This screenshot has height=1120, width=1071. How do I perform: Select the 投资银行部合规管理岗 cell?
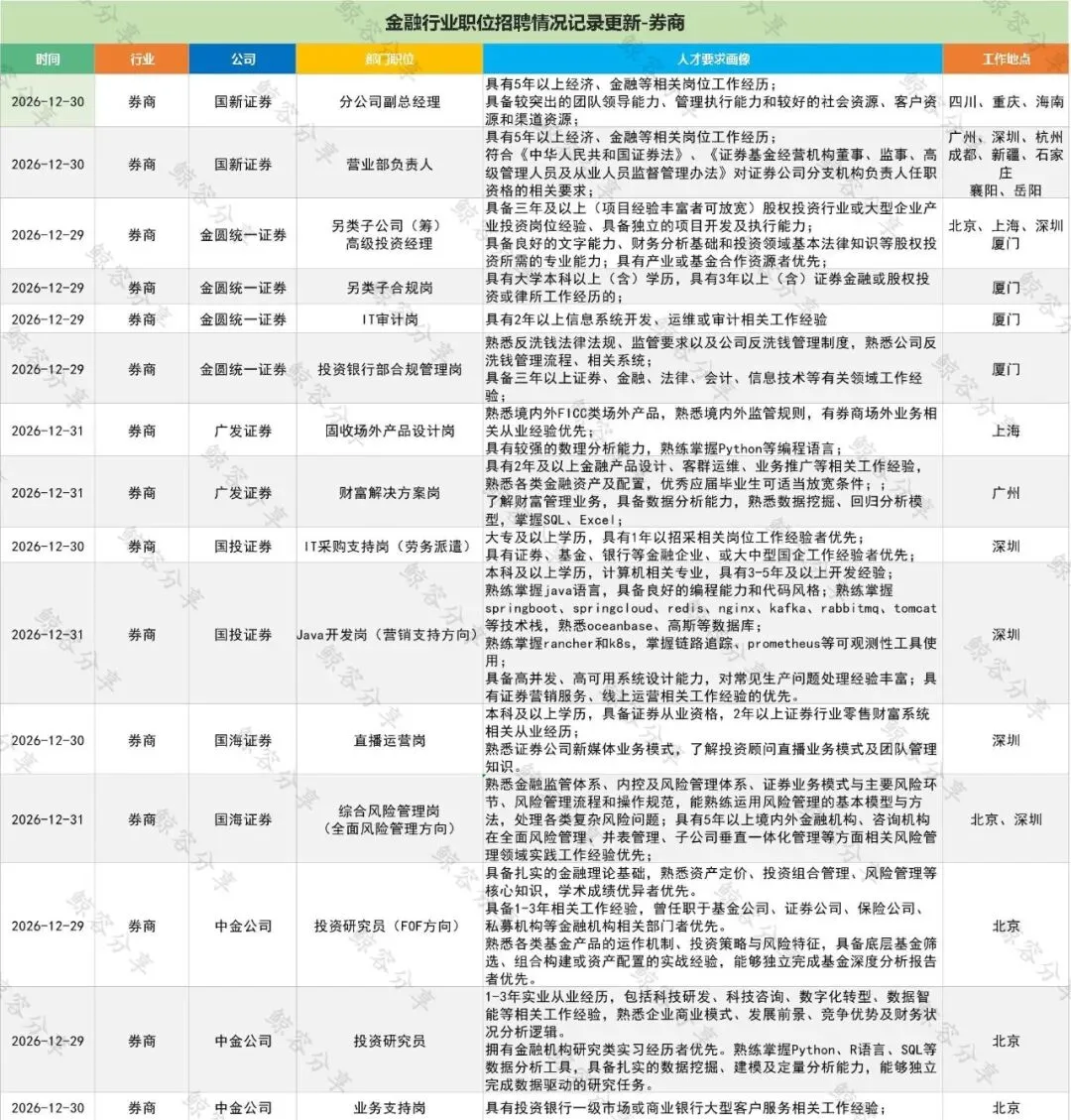pos(390,369)
